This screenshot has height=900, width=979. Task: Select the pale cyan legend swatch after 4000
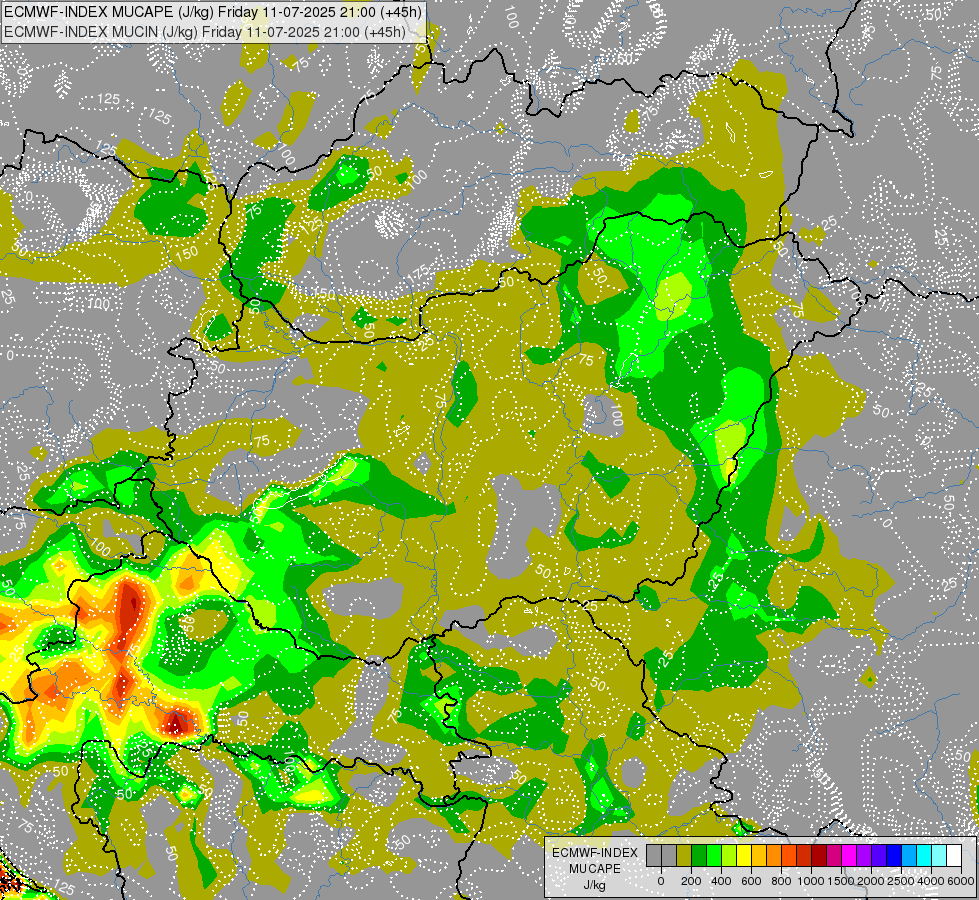940,856
